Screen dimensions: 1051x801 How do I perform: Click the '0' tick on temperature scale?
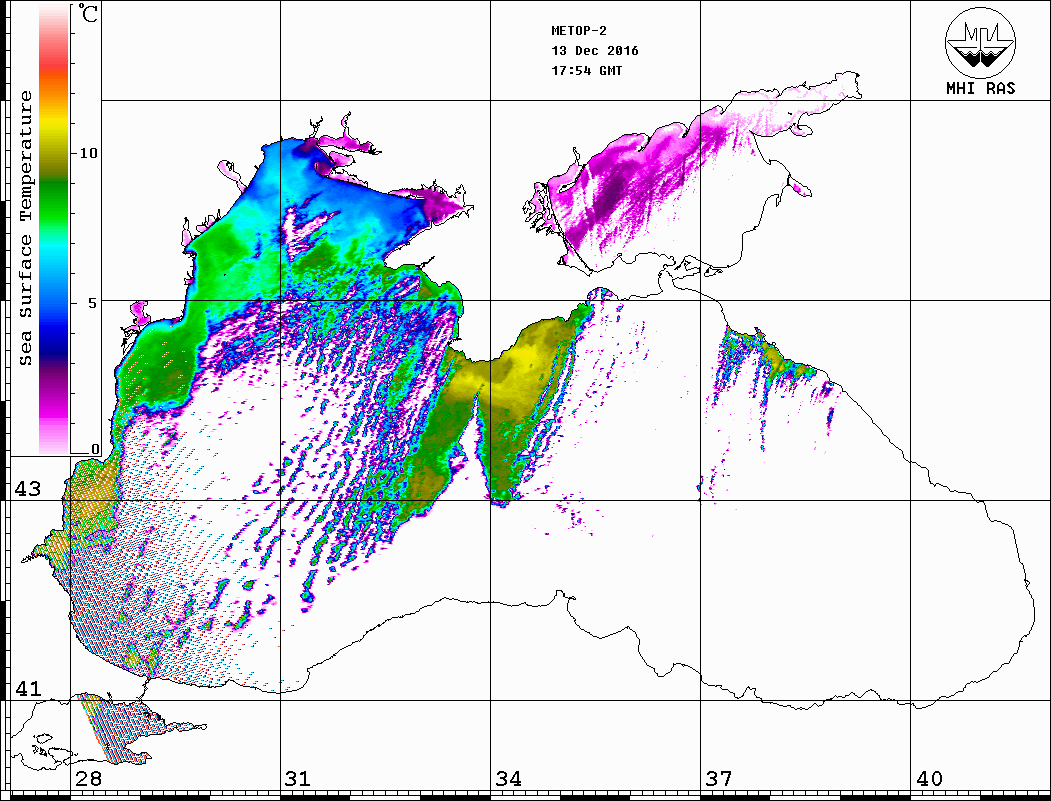point(95,449)
